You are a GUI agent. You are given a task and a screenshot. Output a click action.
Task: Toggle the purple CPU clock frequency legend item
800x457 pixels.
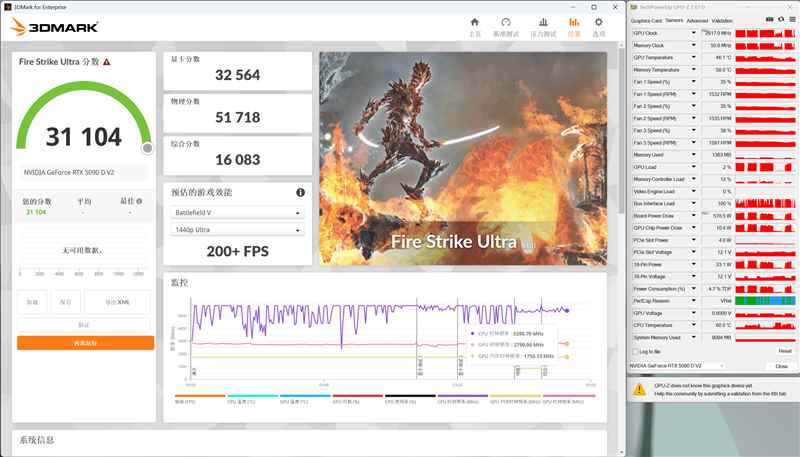pos(463,399)
